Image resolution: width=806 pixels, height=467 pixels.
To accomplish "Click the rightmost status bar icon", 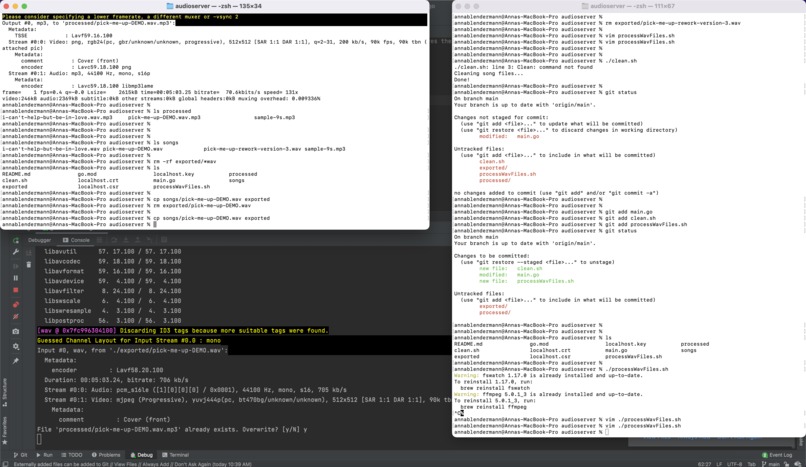I will [x=798, y=464].
